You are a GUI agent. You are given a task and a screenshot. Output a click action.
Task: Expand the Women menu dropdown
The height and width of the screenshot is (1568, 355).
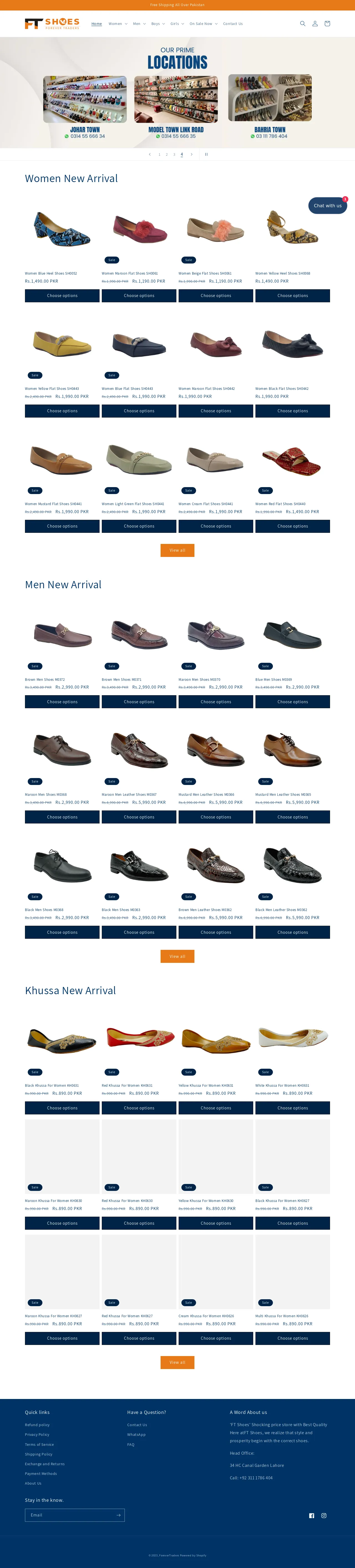coord(118,24)
